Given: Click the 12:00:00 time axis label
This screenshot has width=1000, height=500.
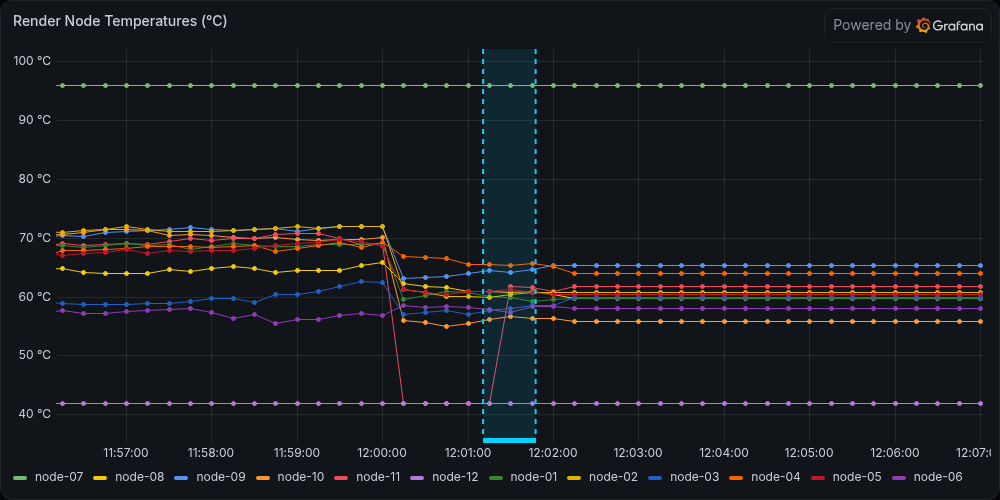Looking at the screenshot, I should point(382,453).
